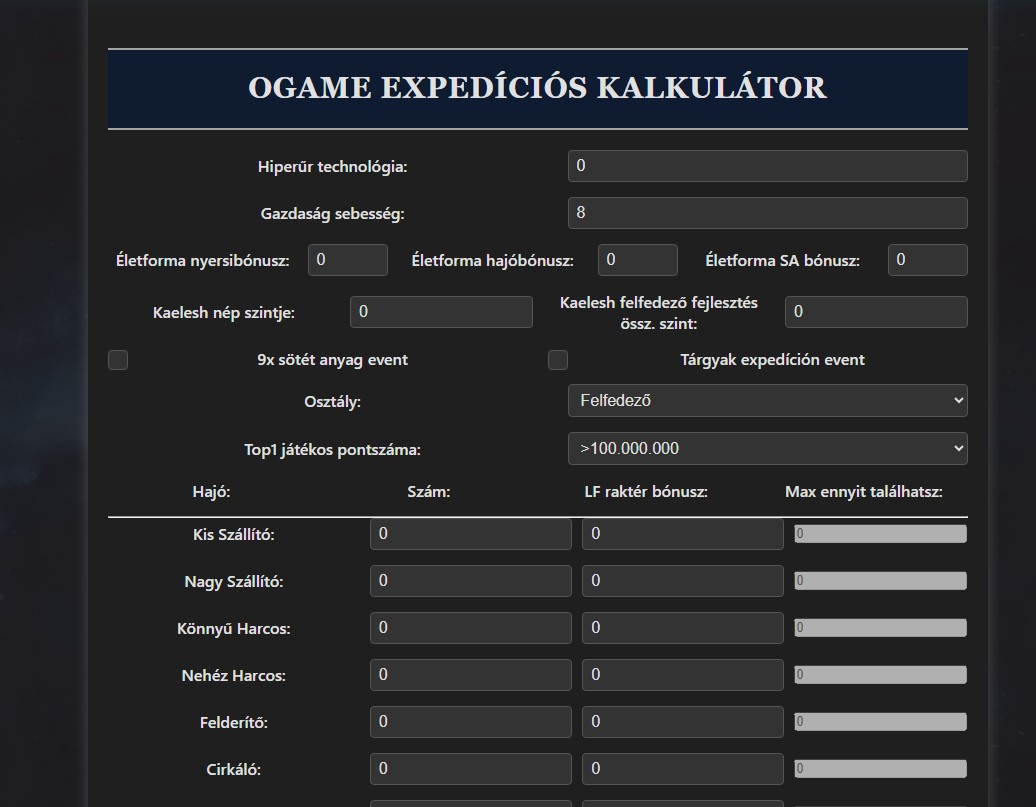Toggle the 9x sötét anyag event checkbox
The width and height of the screenshot is (1036, 807).
coord(118,360)
